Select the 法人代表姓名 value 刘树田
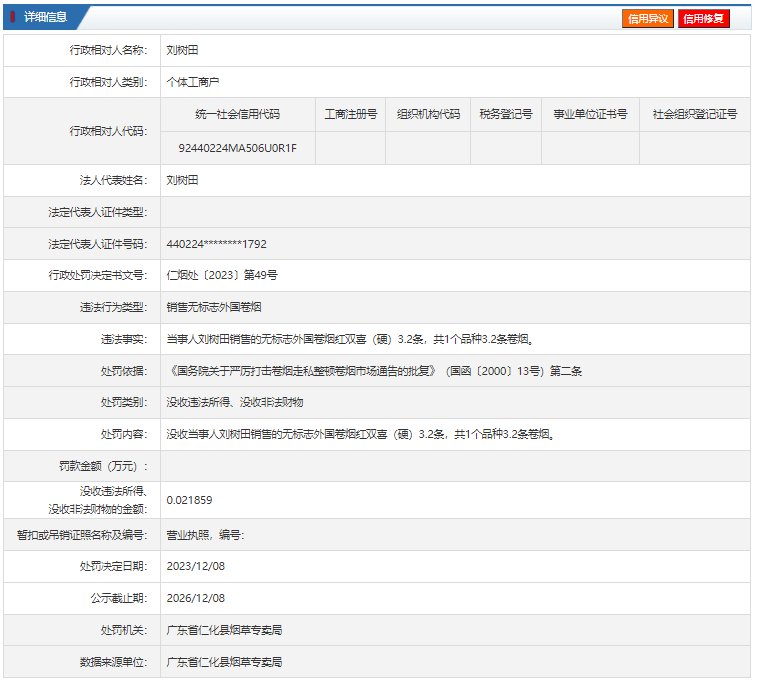The image size is (758, 684). click(x=182, y=180)
